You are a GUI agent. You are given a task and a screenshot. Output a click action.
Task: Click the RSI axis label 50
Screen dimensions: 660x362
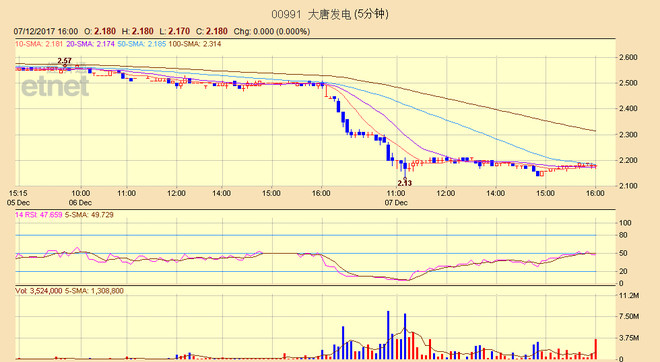(623, 253)
